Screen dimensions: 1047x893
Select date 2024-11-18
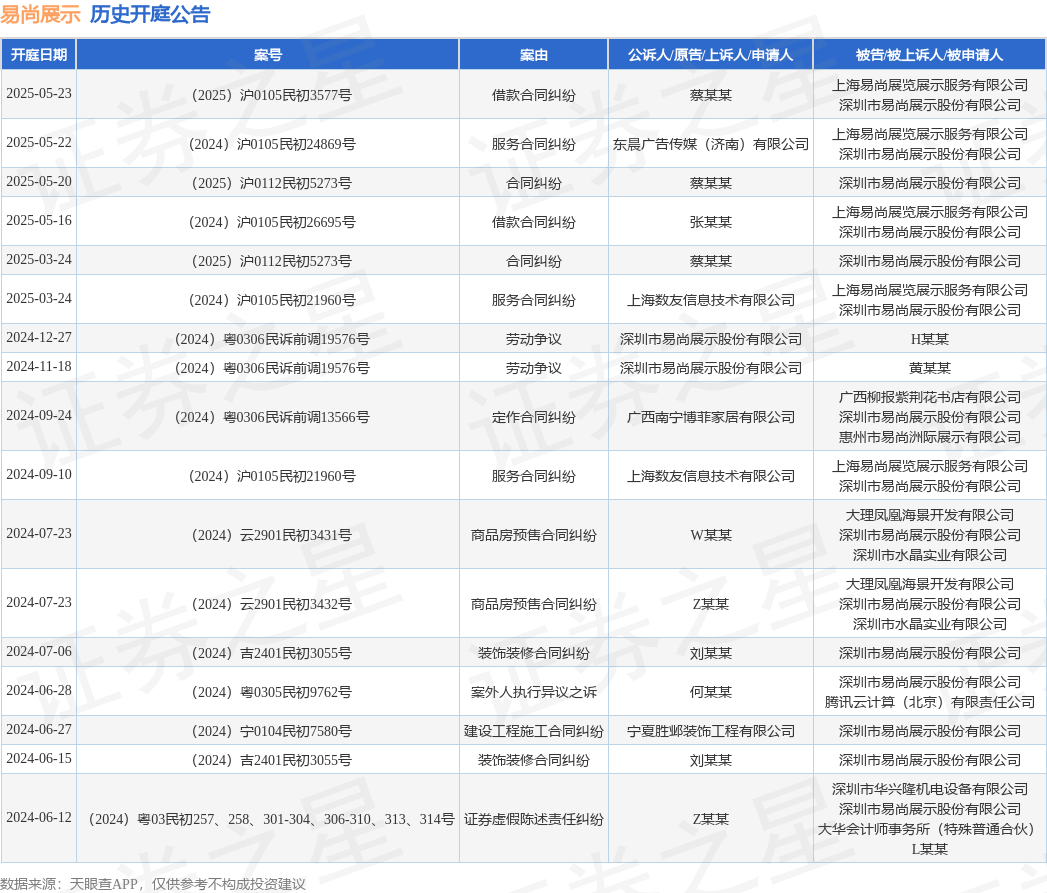click(39, 367)
